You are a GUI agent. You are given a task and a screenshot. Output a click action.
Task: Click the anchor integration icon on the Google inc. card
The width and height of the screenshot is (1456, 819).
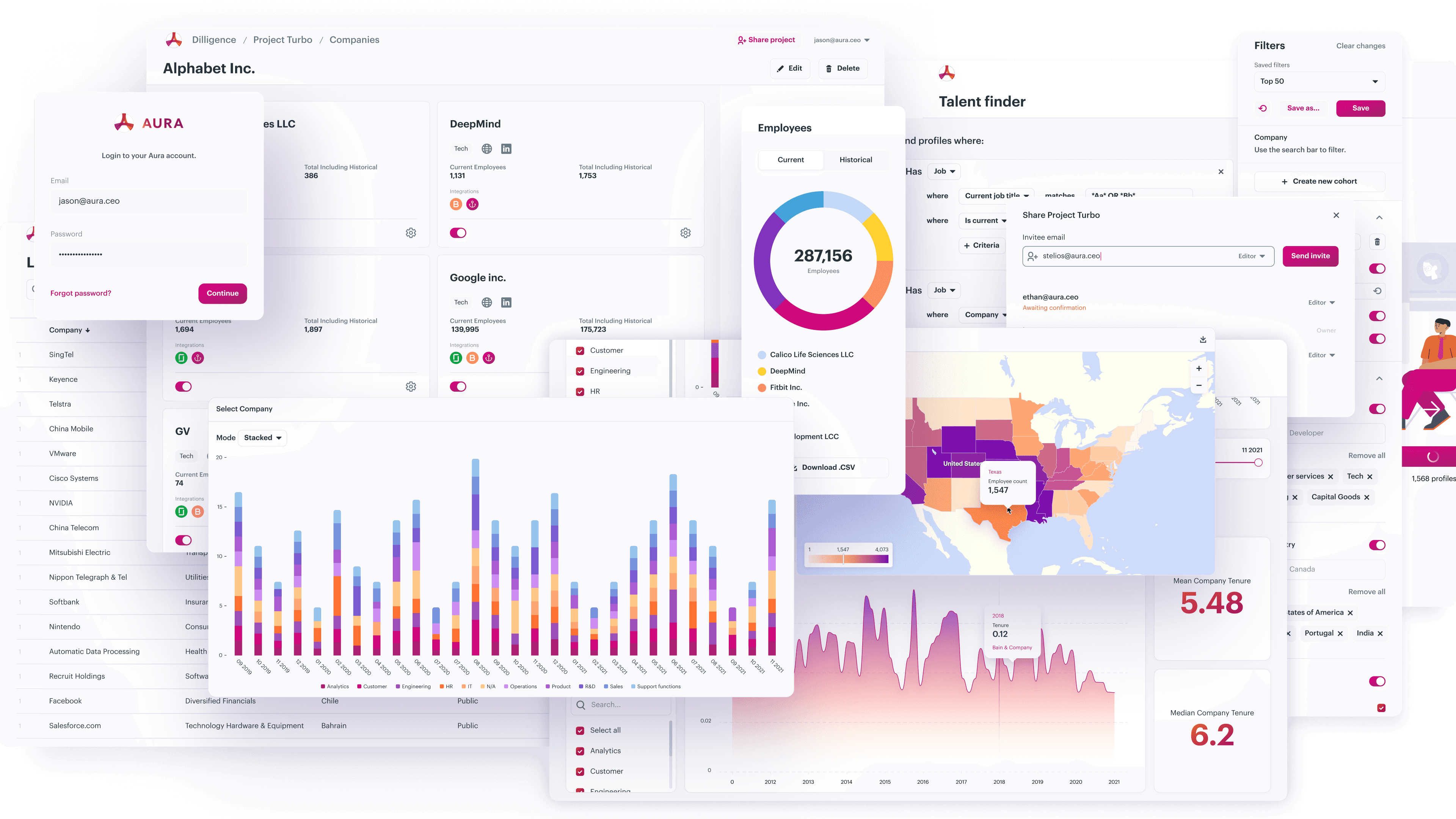489,358
